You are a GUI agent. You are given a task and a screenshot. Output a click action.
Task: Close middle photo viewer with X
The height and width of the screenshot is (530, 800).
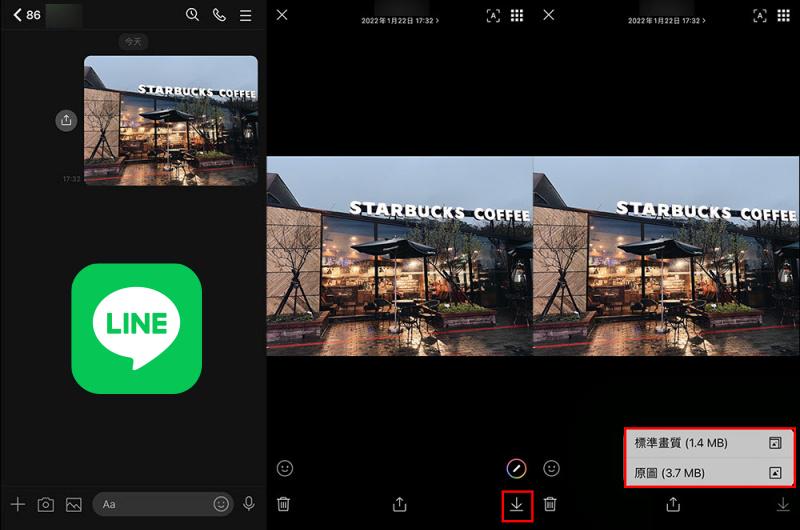pyautogui.click(x=282, y=15)
